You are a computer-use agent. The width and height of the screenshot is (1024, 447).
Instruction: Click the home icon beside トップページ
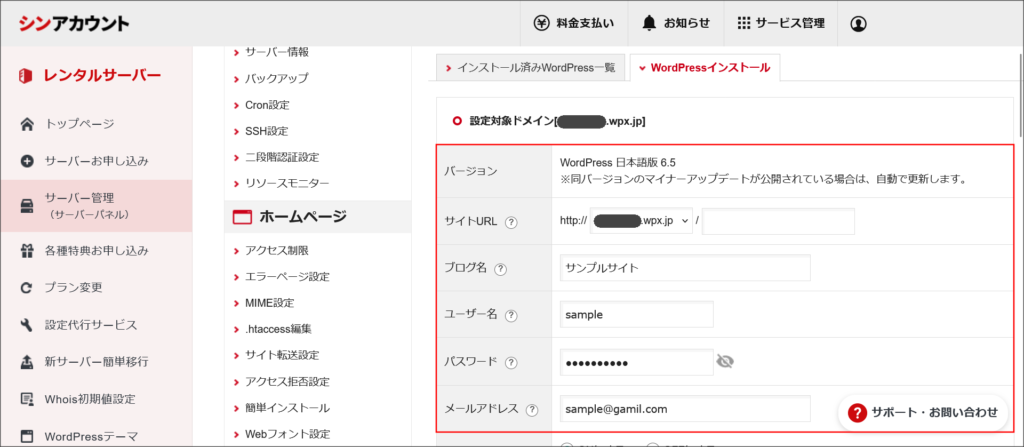[x=27, y=124]
